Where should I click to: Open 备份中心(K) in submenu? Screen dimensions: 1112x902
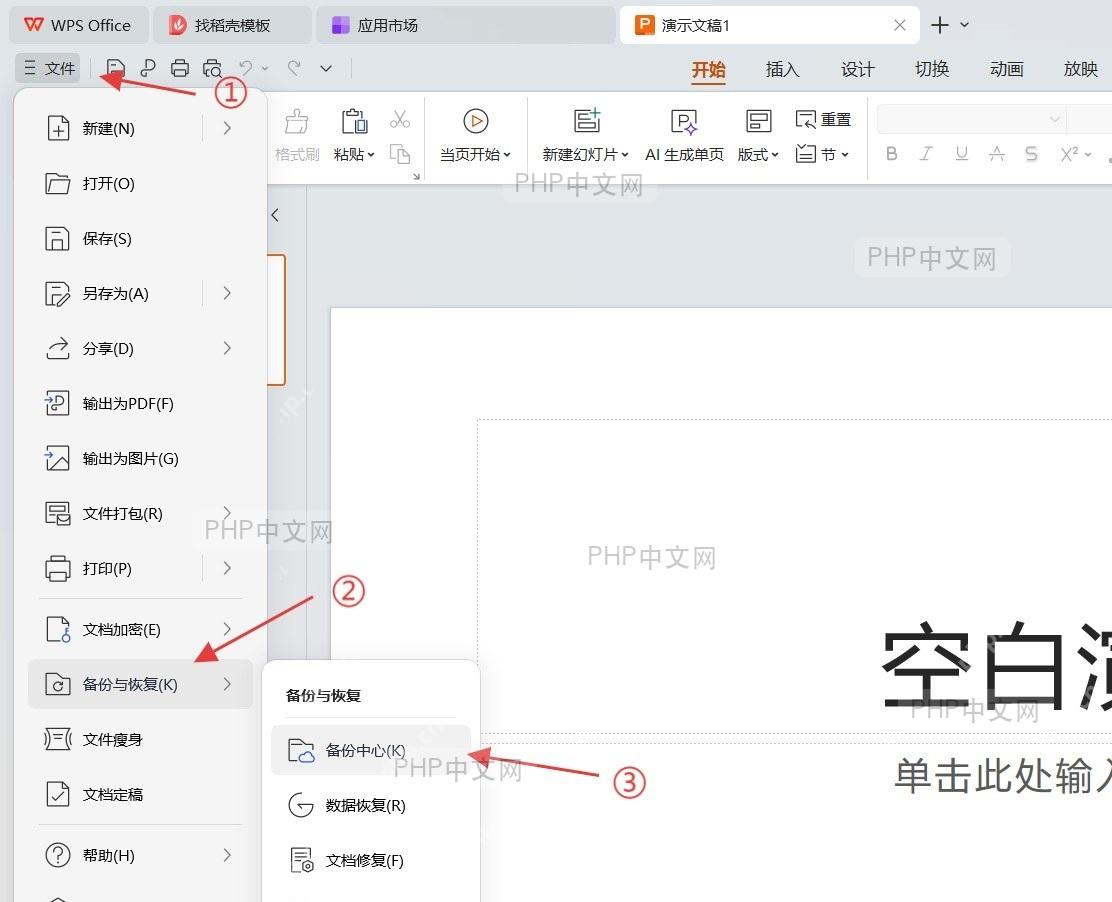[x=370, y=750]
